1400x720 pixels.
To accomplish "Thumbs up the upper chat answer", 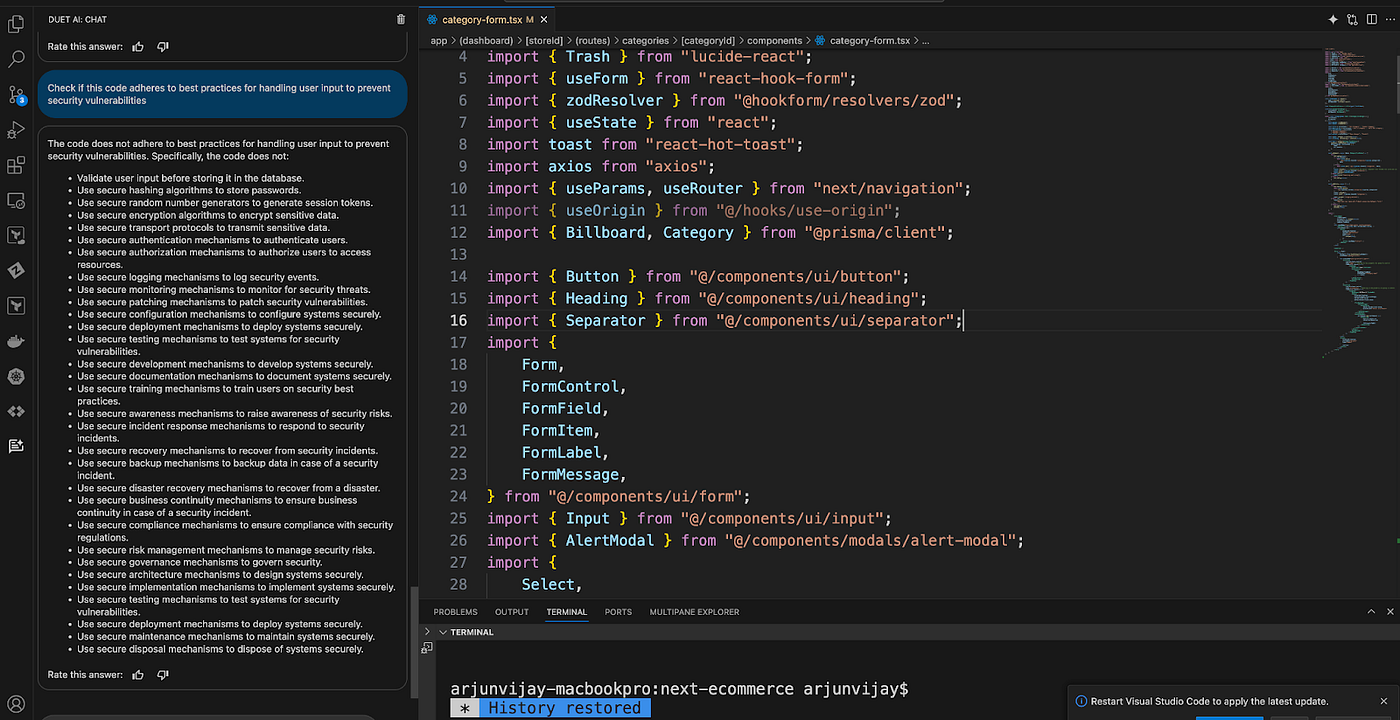I will click(x=138, y=46).
